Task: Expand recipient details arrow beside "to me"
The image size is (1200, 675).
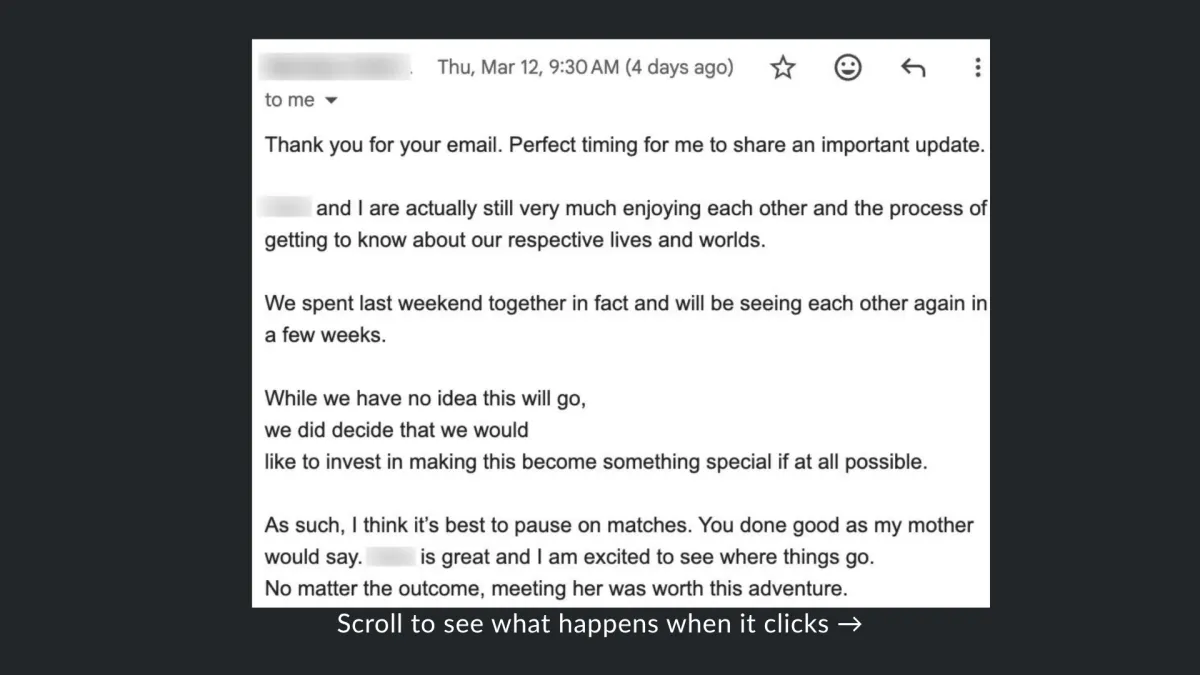Action: (x=332, y=101)
